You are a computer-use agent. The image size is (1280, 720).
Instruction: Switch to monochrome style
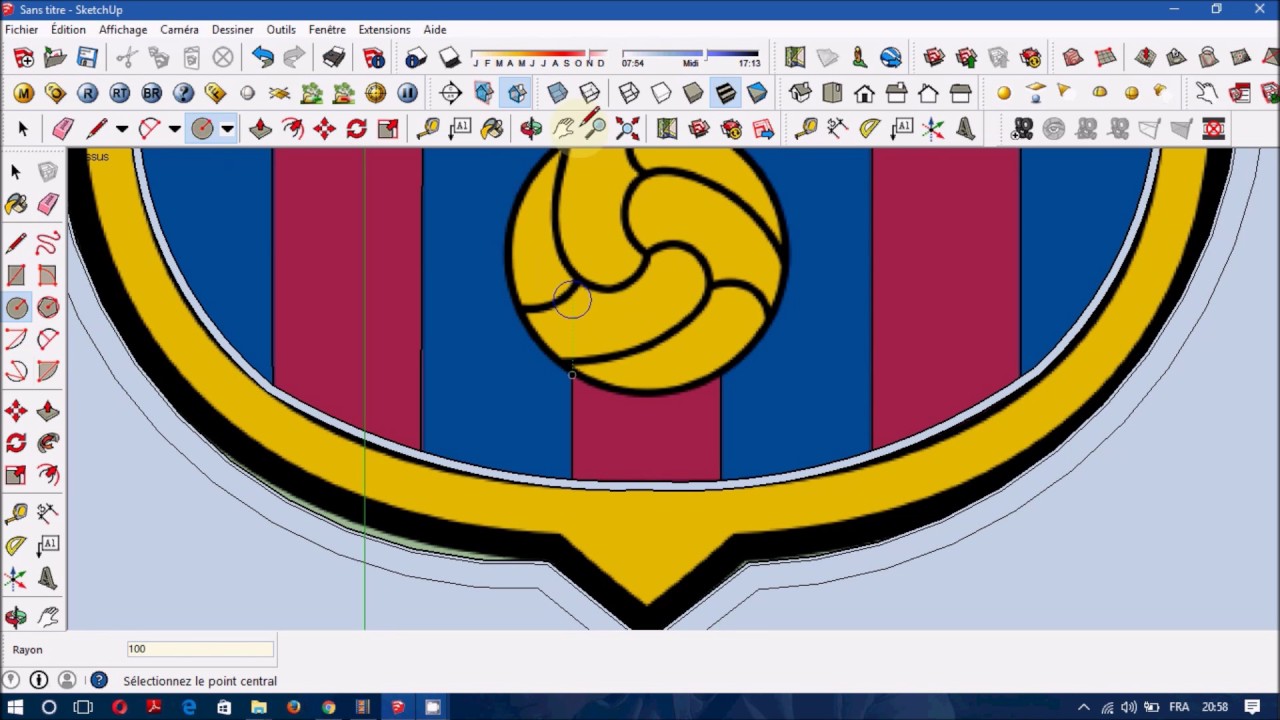757,93
